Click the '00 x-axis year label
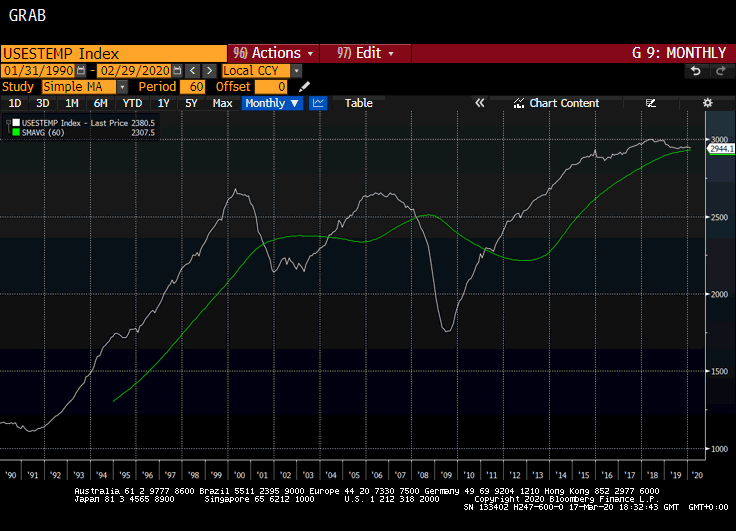The width and height of the screenshot is (736, 531). click(x=239, y=475)
